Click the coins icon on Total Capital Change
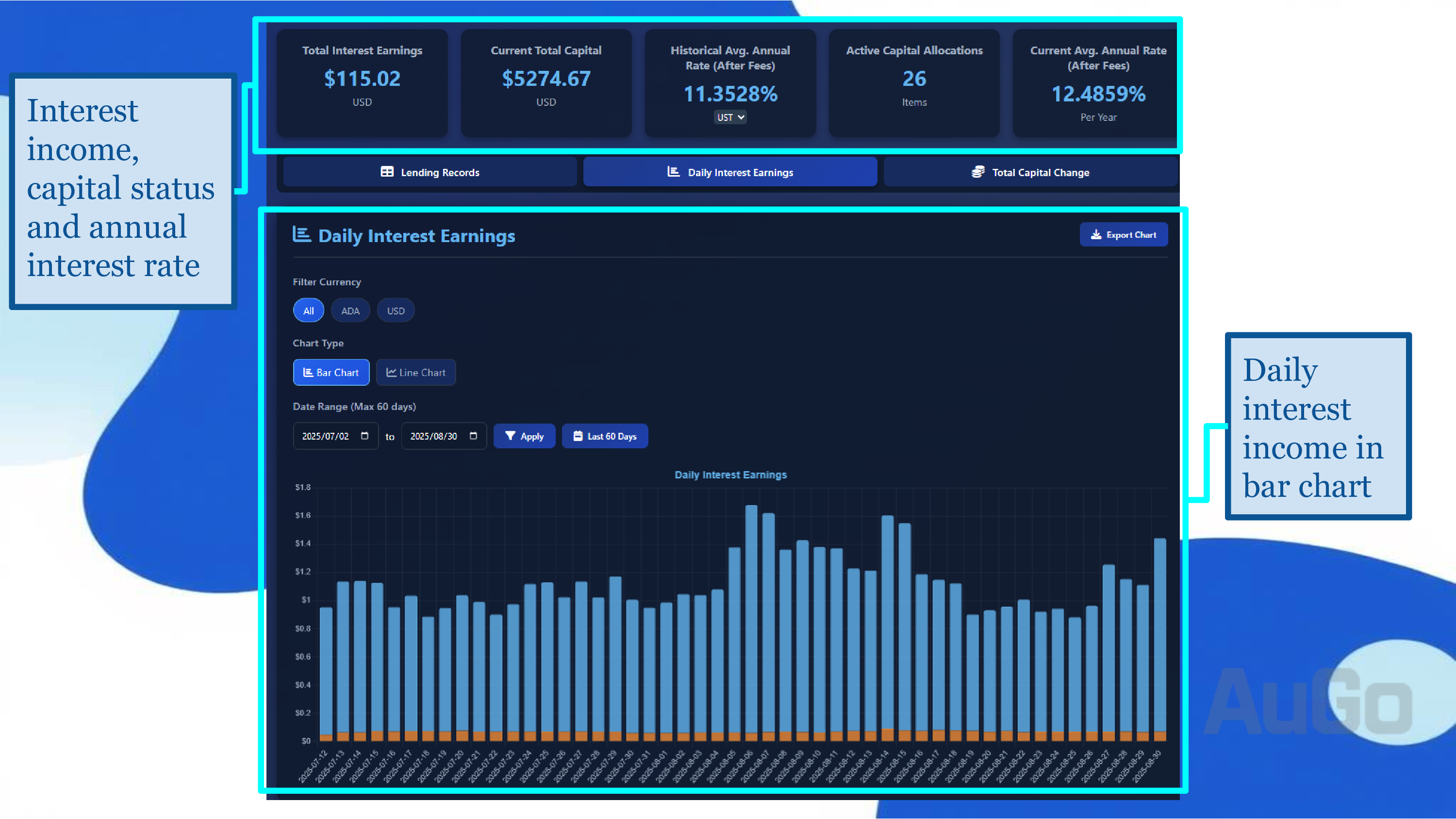Screen dimensions: 1456x819 tap(978, 172)
